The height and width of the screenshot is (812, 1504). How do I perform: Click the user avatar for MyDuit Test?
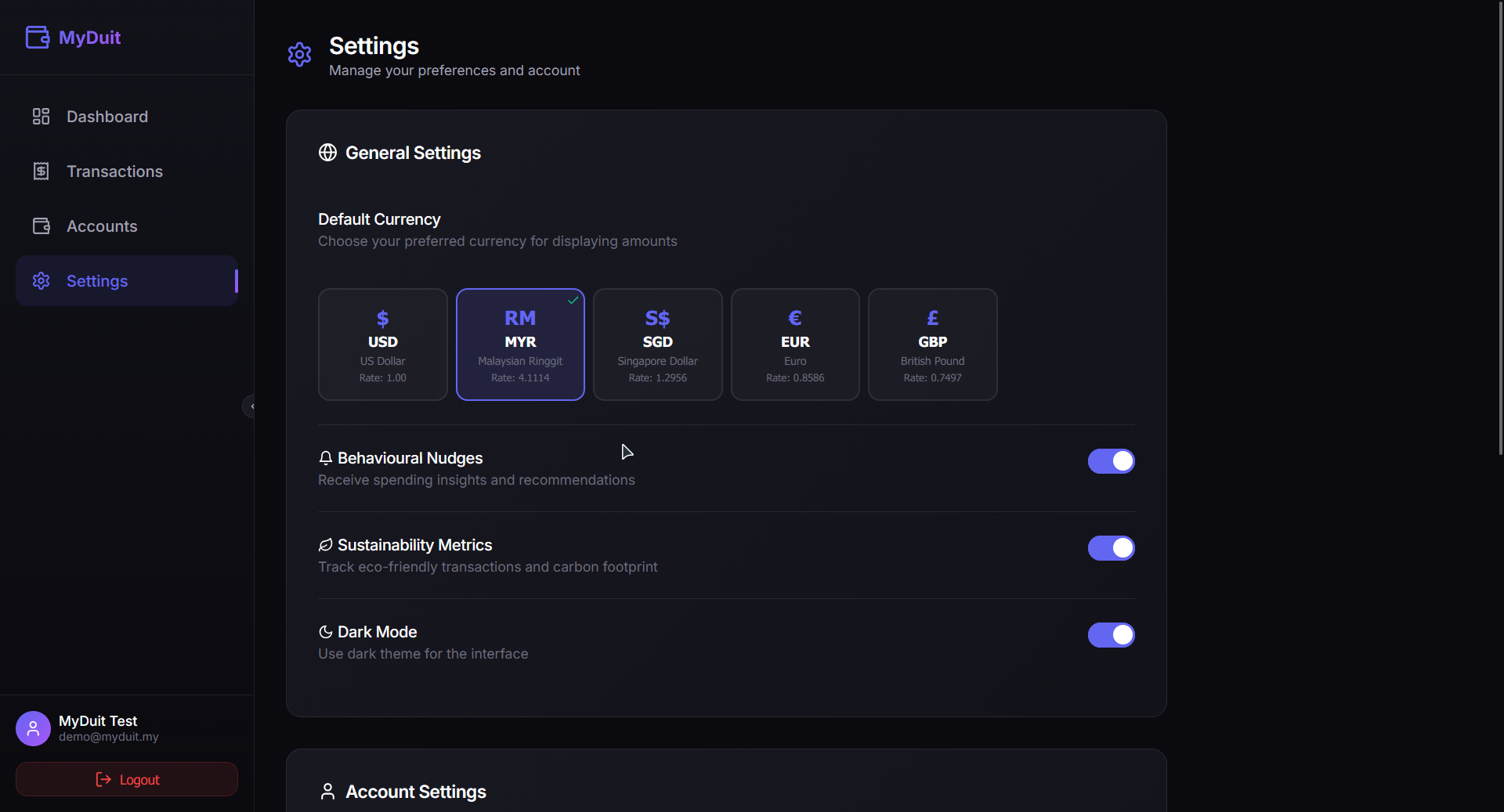click(32, 727)
